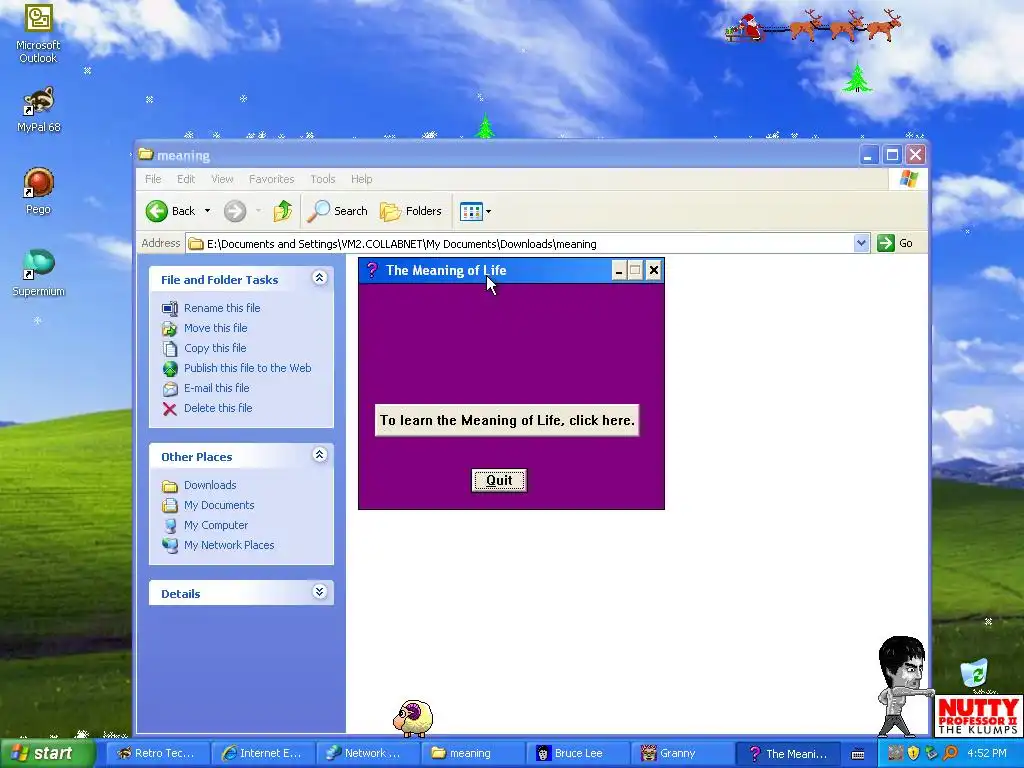Click E-mail this file
Image resolution: width=1024 pixels, height=768 pixels.
click(x=217, y=388)
